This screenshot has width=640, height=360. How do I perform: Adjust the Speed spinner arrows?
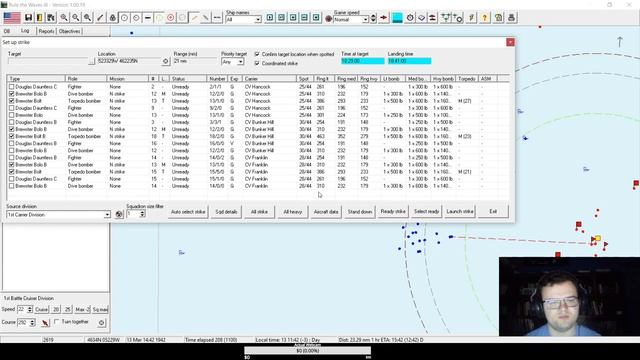point(29,310)
